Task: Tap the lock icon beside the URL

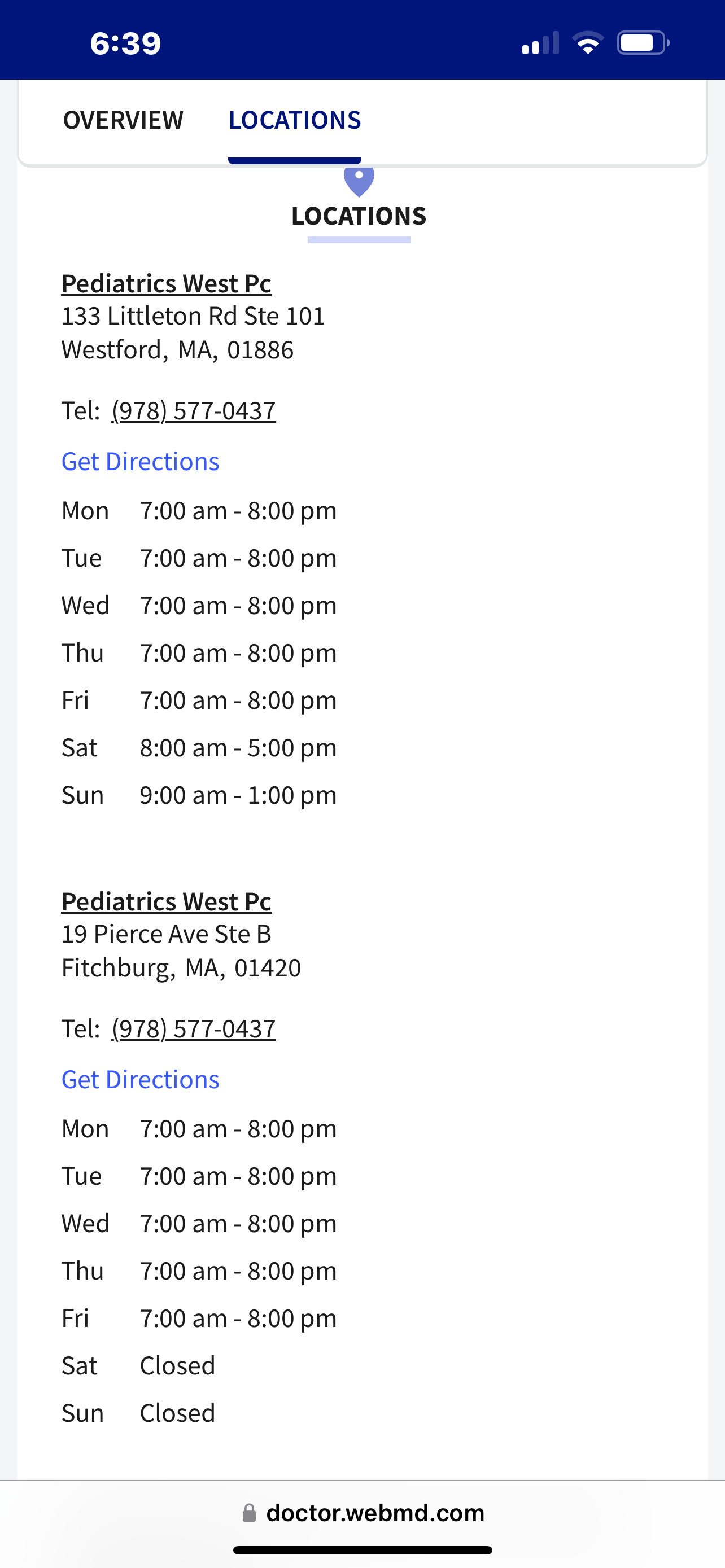Action: [249, 1513]
